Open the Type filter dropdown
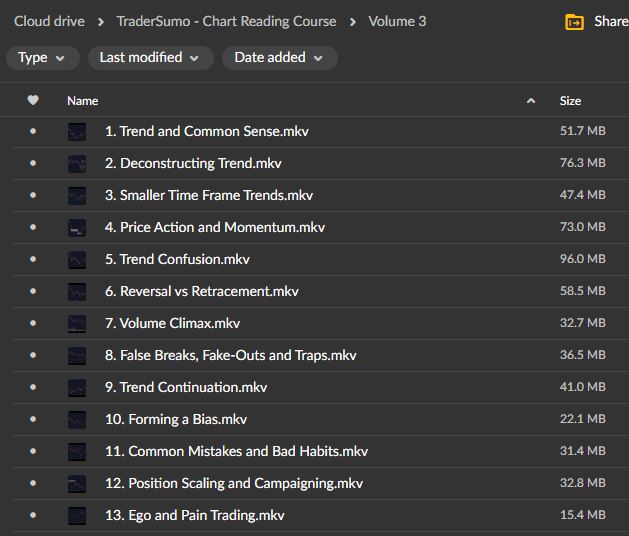 pos(42,58)
